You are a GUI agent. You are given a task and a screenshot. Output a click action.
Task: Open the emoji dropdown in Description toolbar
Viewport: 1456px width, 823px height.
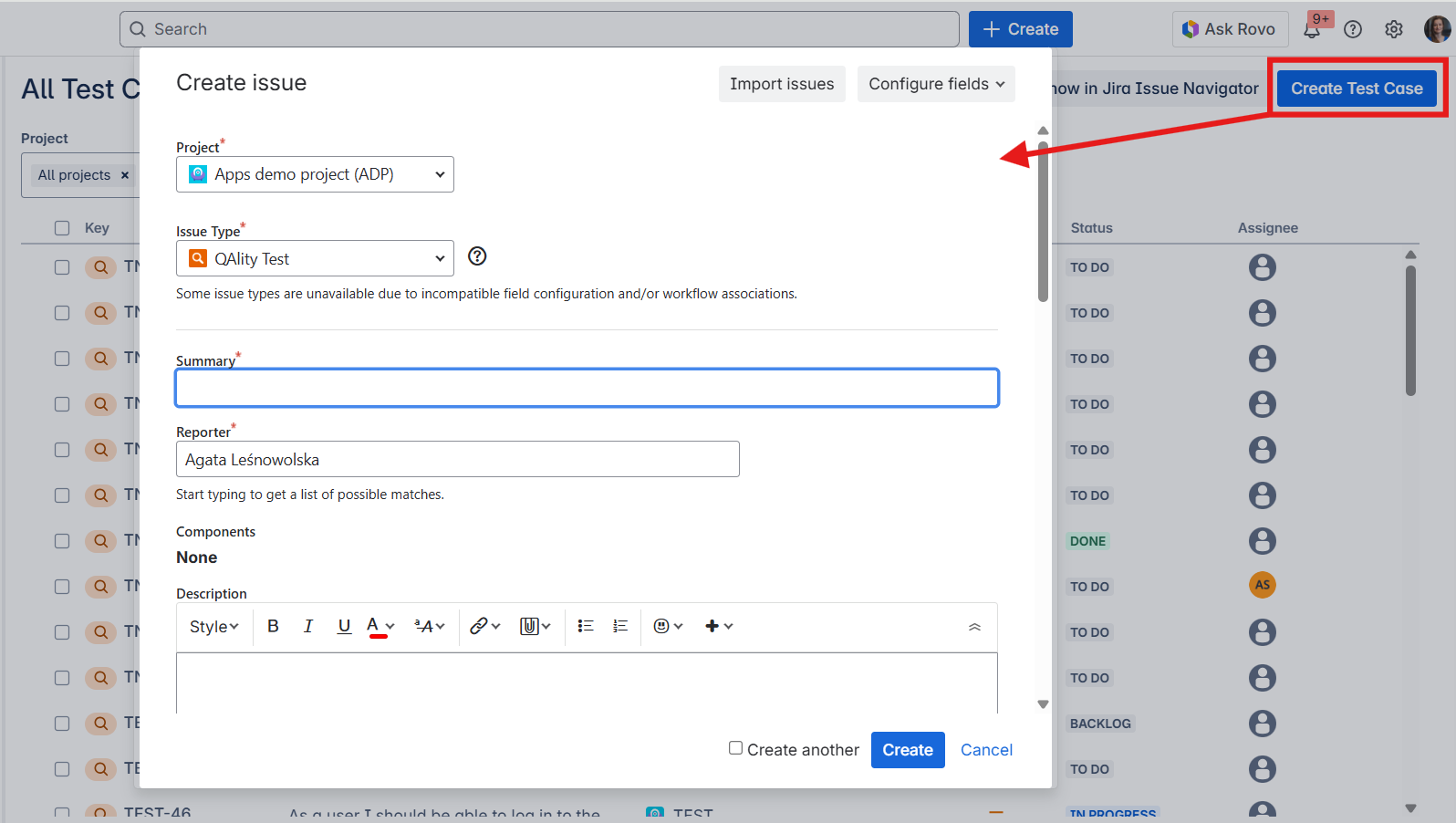668,626
